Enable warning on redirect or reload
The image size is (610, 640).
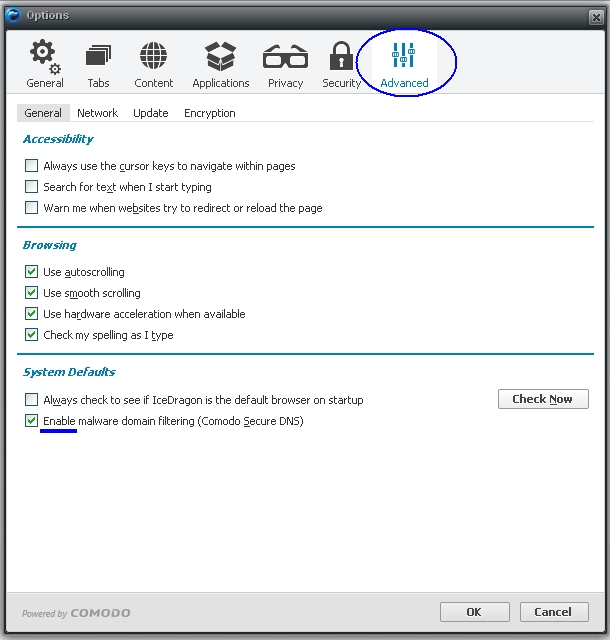point(31,207)
